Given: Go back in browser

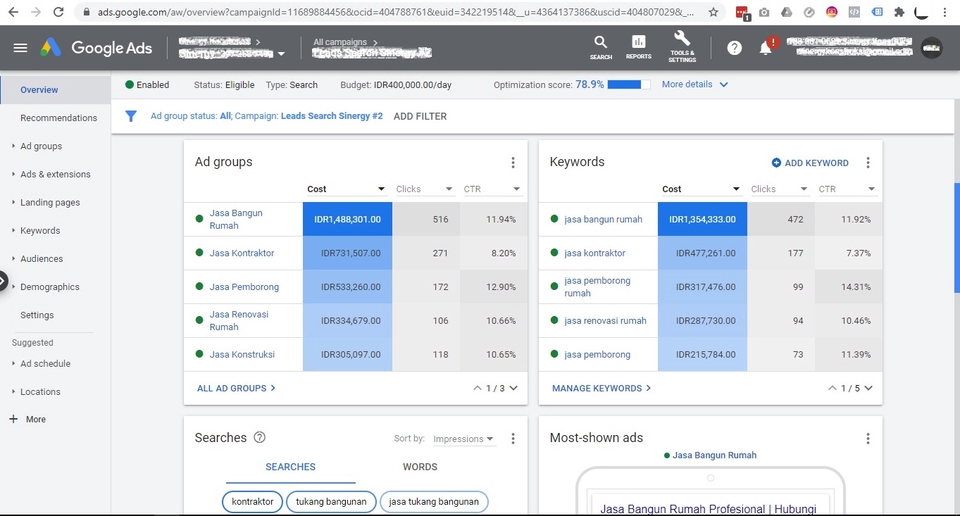Looking at the screenshot, I should [13, 12].
